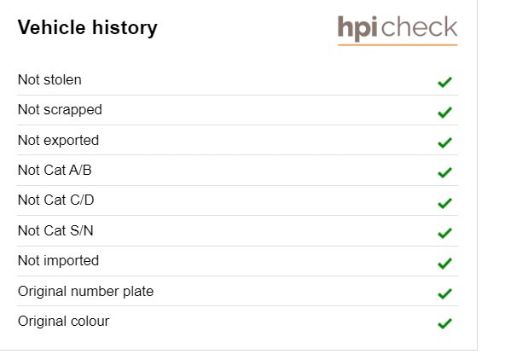Click the Original colour checkmark
The image size is (511, 360).
tap(445, 323)
